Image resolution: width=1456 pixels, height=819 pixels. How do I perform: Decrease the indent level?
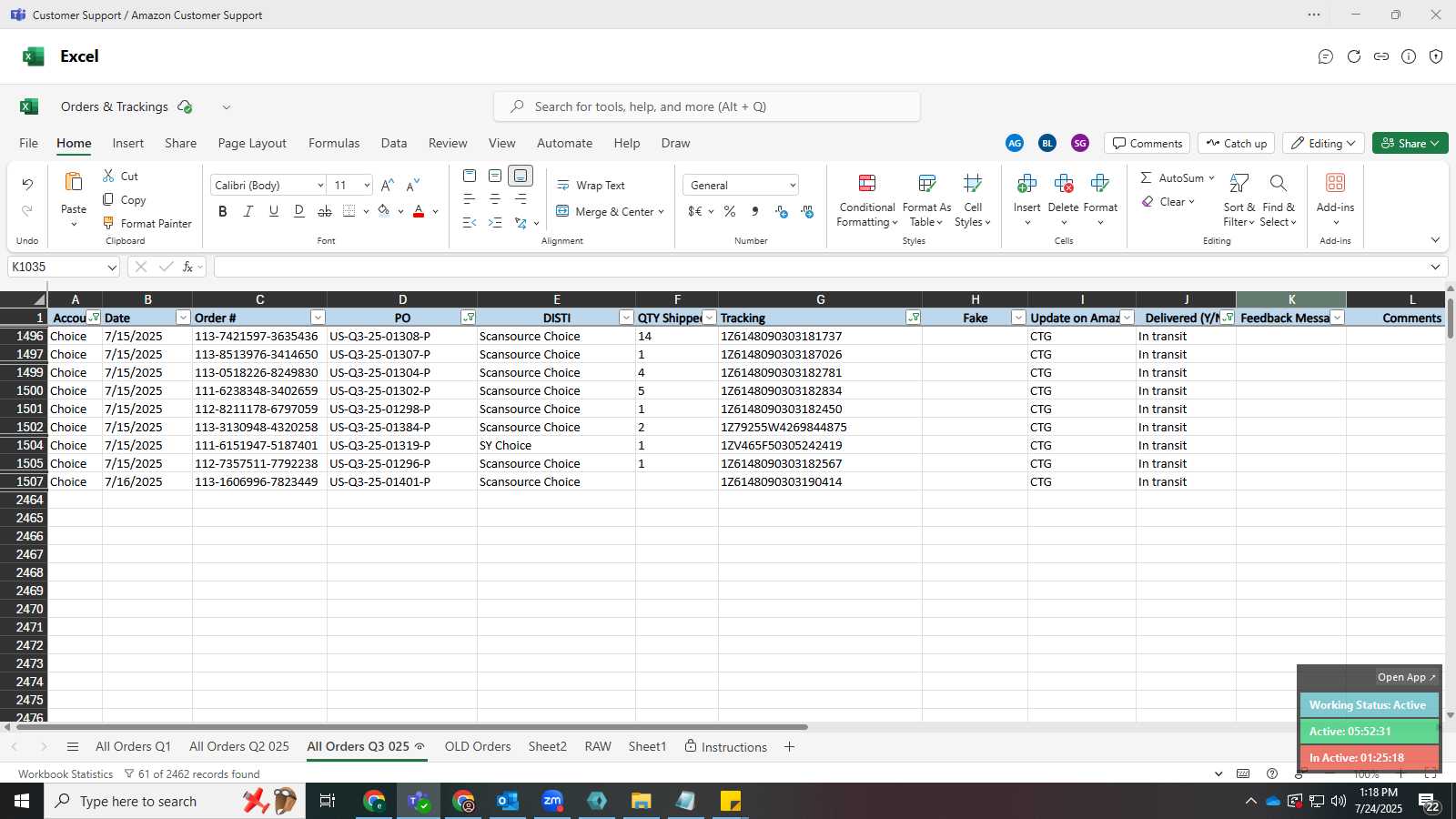(x=470, y=223)
